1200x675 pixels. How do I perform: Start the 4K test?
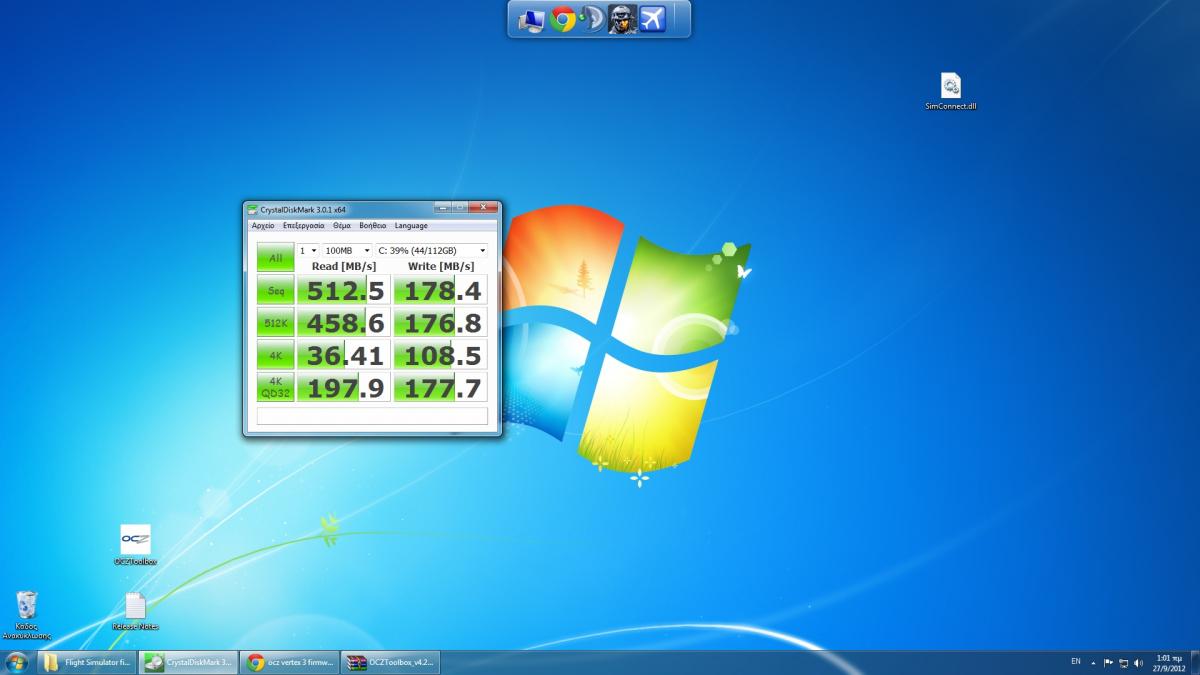[x=275, y=355]
